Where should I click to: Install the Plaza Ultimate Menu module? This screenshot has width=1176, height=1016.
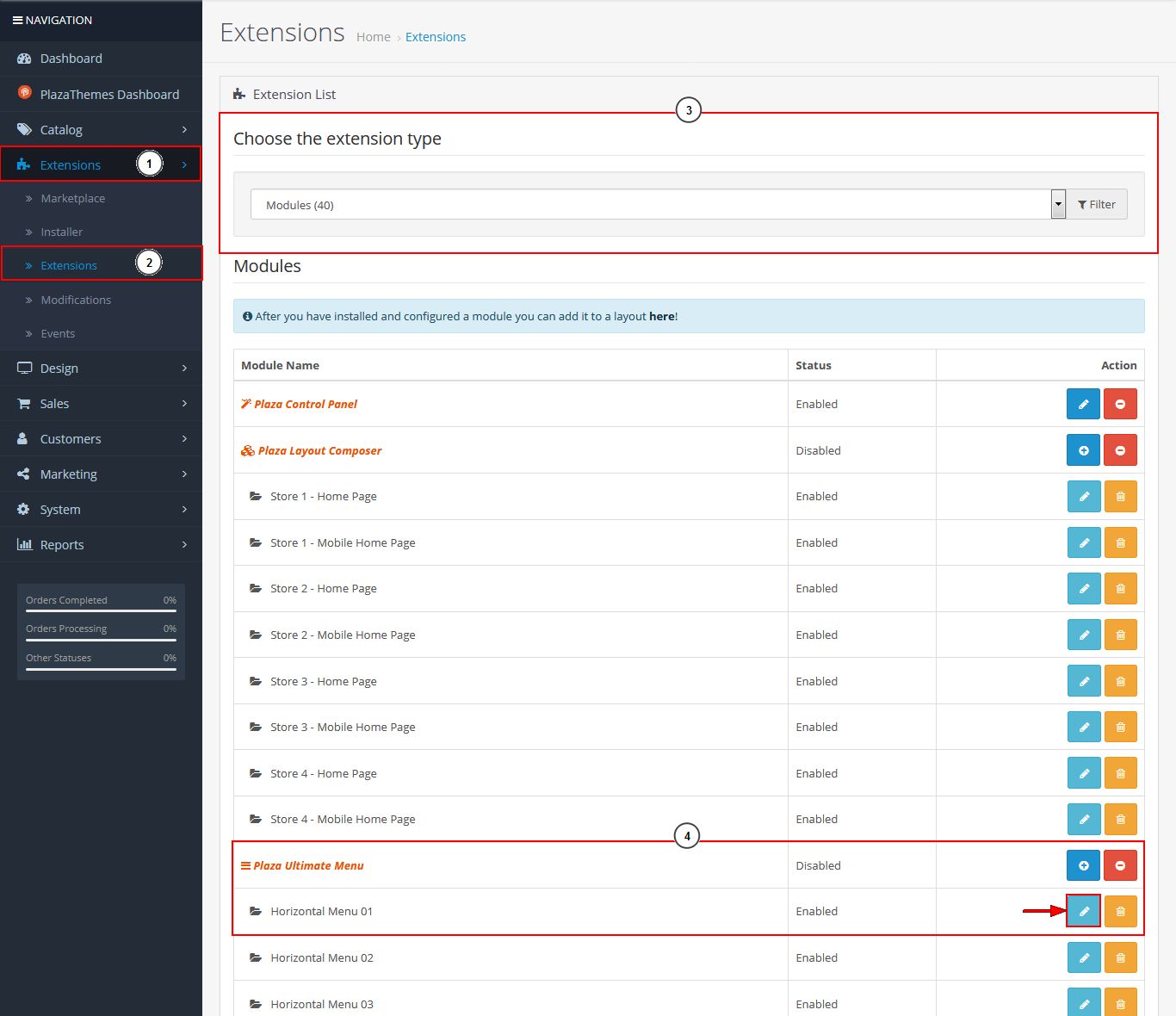tap(1083, 865)
